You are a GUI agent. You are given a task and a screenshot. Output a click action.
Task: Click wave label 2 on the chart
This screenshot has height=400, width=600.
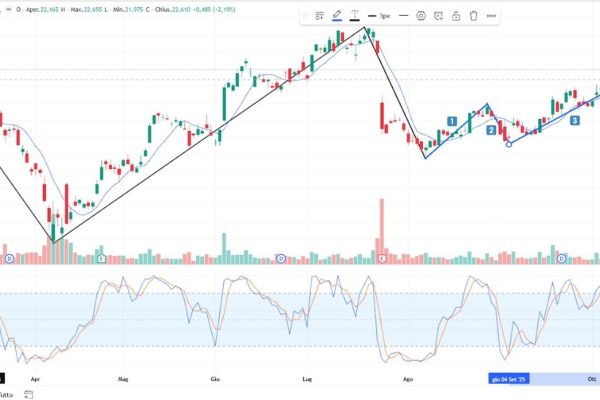(491, 130)
